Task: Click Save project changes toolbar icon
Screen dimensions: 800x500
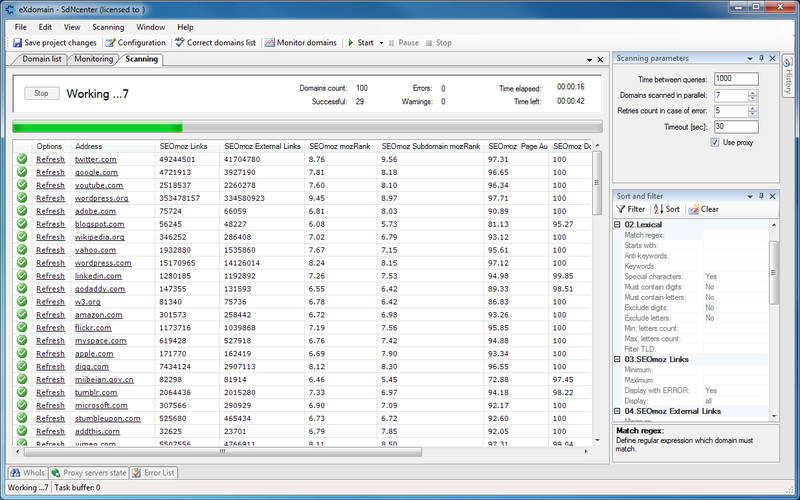Action: pyautogui.click(x=17, y=43)
